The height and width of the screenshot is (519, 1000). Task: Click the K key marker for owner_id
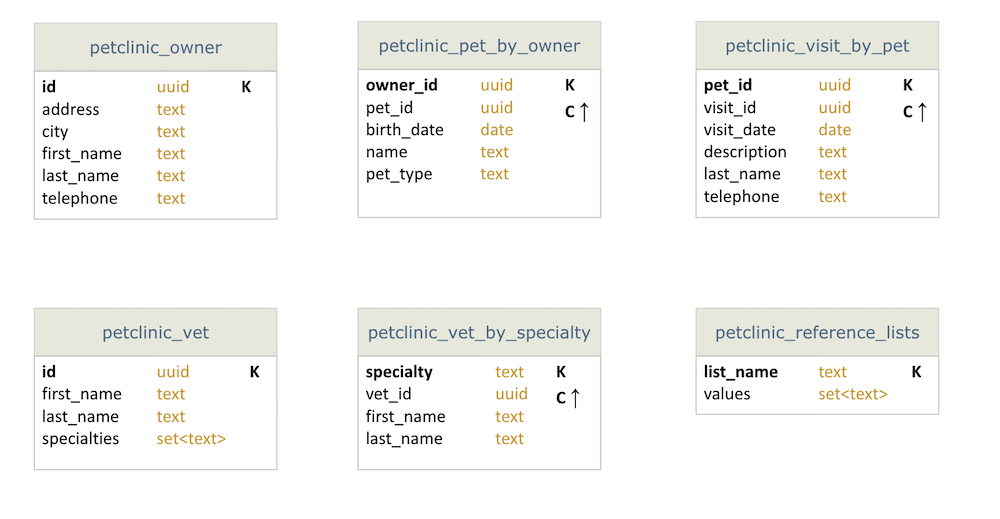570,86
